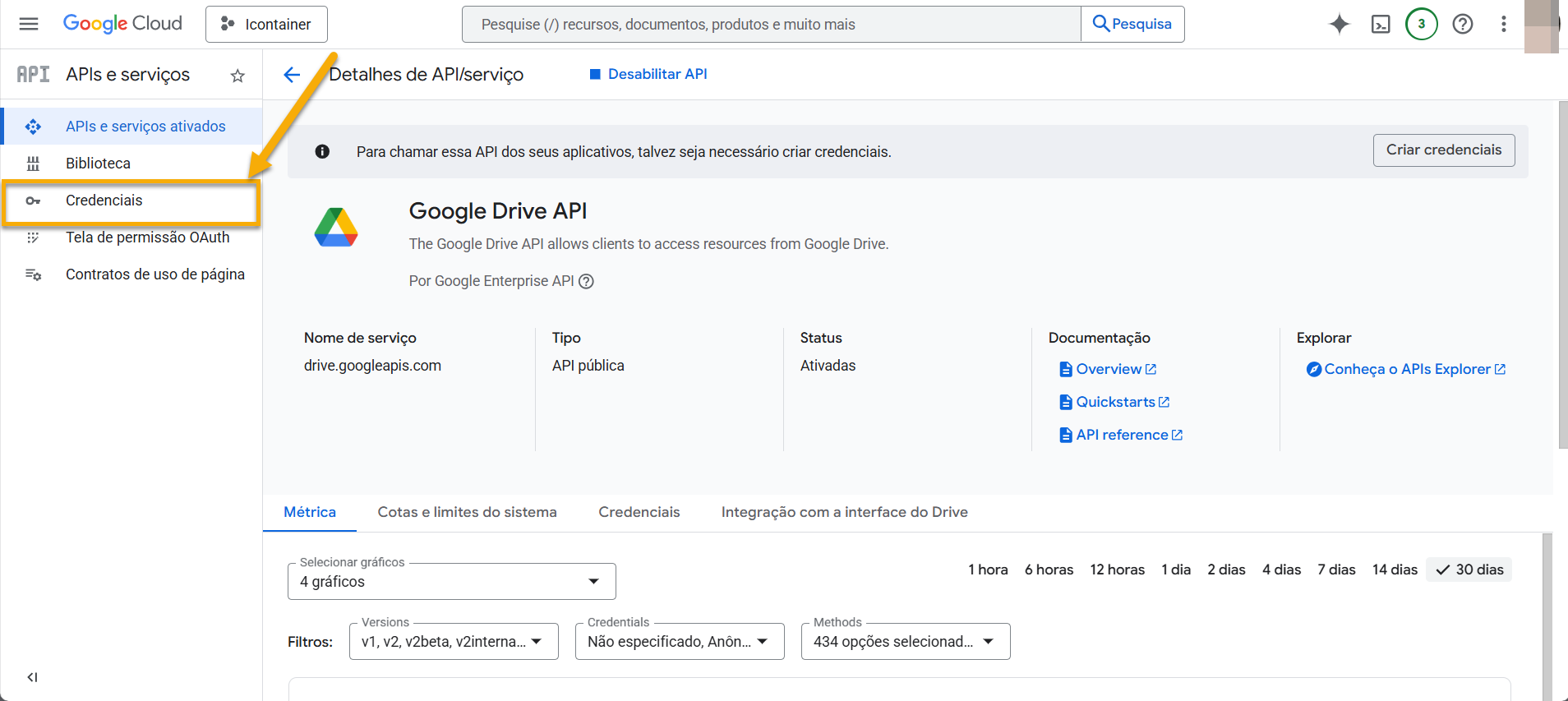Select the 7 dias time range
This screenshot has height=701, width=1568.
(x=1336, y=570)
